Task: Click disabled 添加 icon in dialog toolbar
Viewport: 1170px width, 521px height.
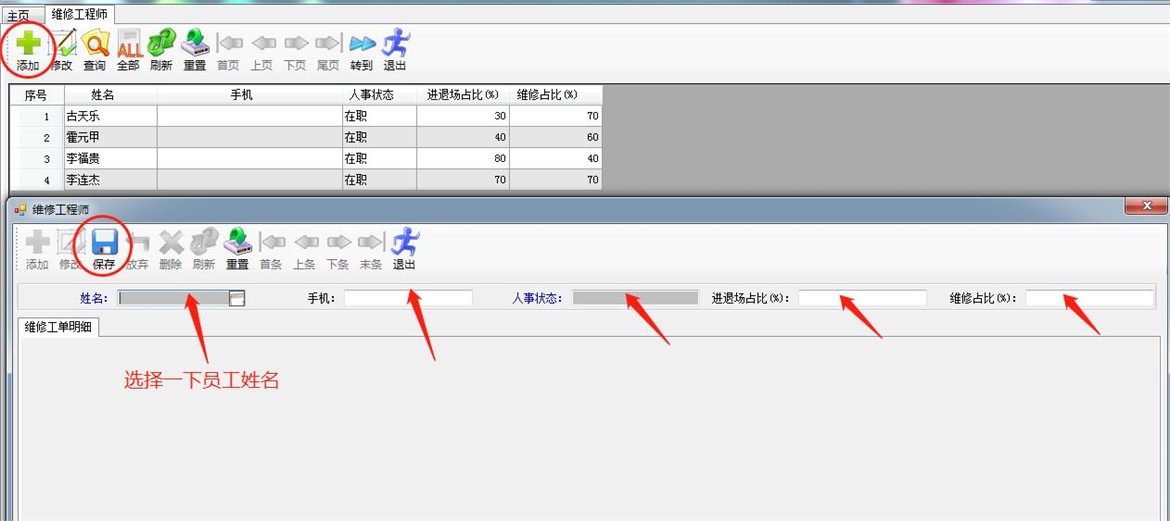Action: click(37, 242)
